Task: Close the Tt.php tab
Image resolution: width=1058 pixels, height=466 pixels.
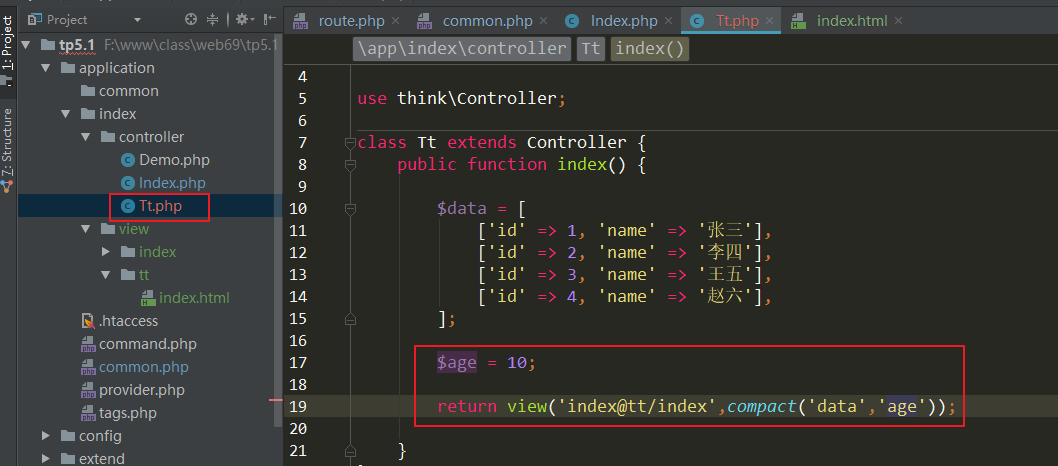Action: tap(771, 21)
